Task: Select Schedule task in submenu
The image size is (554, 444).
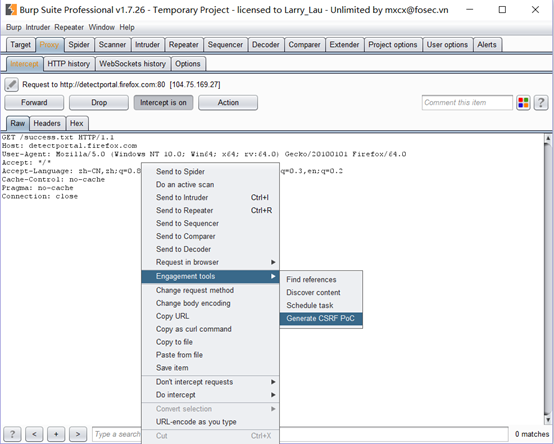Action: 321,305
